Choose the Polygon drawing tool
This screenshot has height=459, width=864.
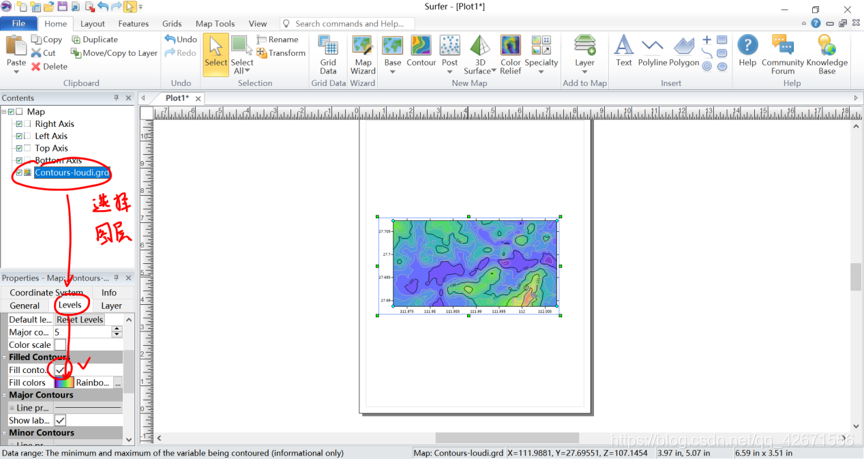coord(684,51)
